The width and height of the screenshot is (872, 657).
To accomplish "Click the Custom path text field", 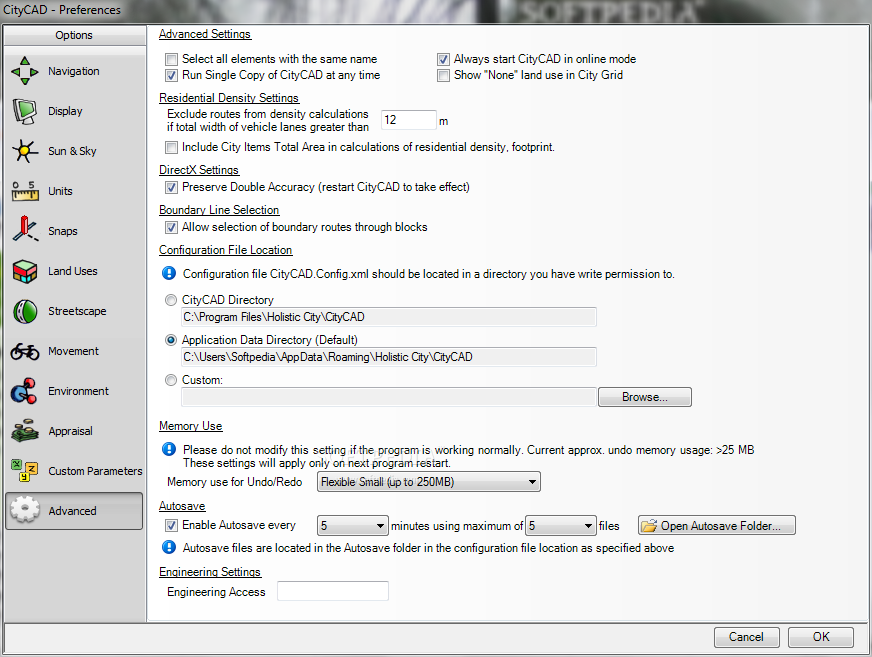I will tap(389, 397).
